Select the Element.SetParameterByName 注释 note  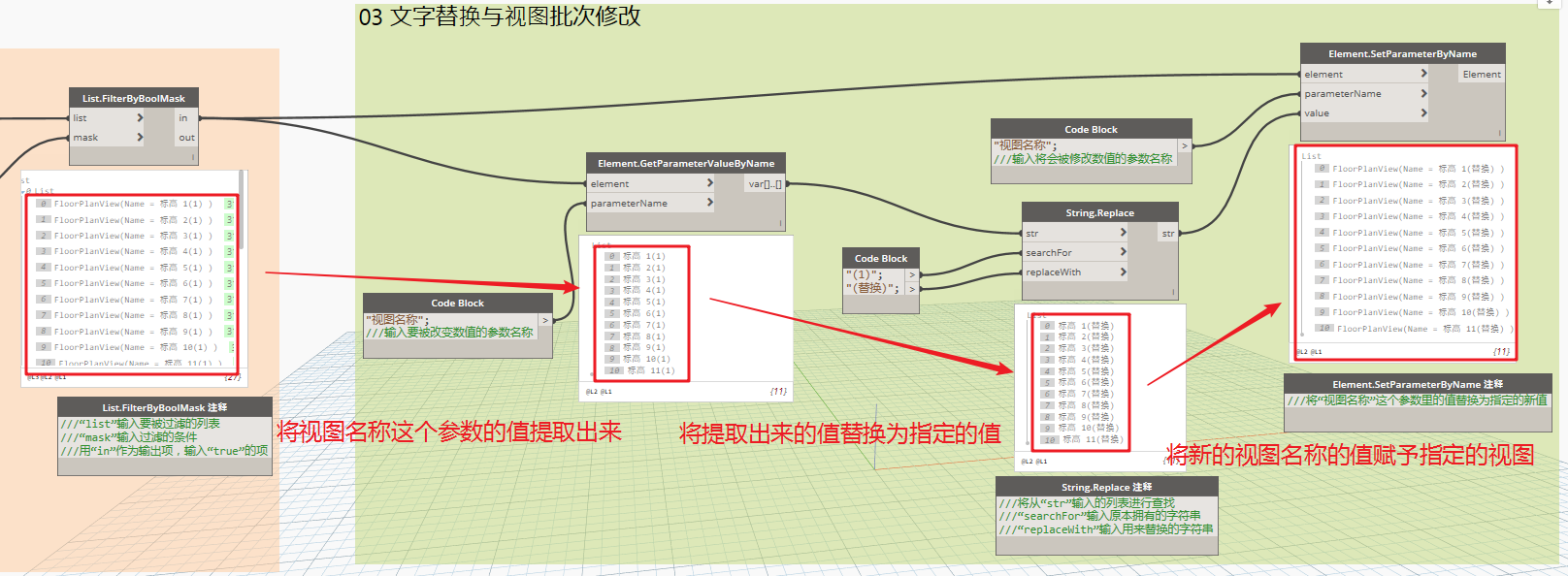coord(1418,402)
